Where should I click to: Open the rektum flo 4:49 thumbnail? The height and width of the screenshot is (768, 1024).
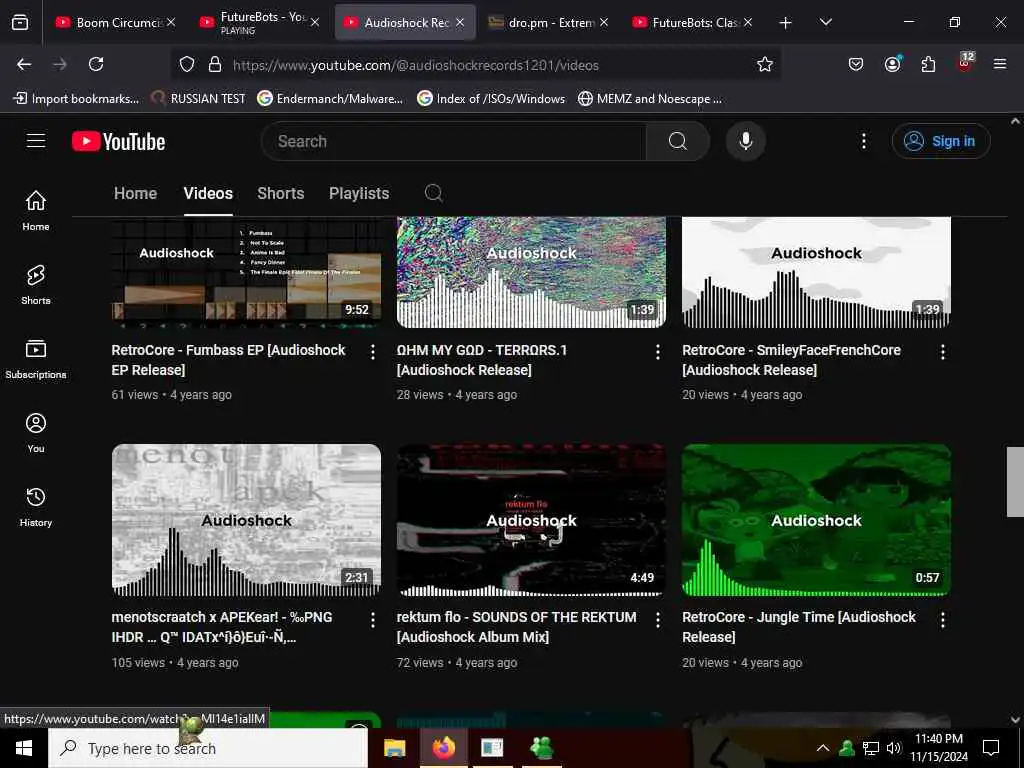[531, 520]
